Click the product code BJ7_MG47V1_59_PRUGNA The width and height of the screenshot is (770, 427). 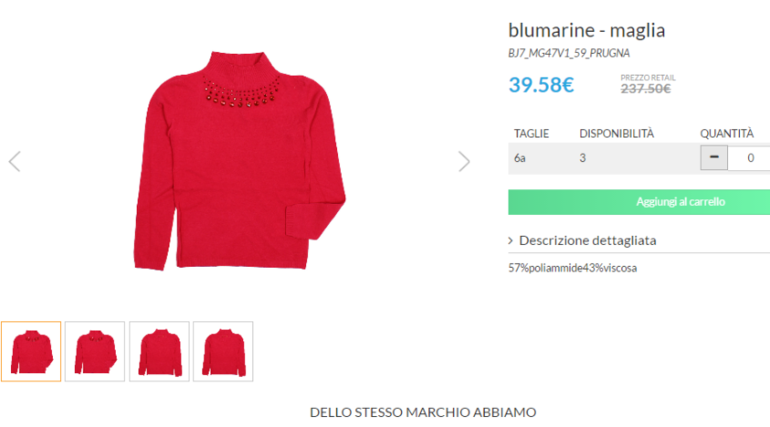(569, 53)
